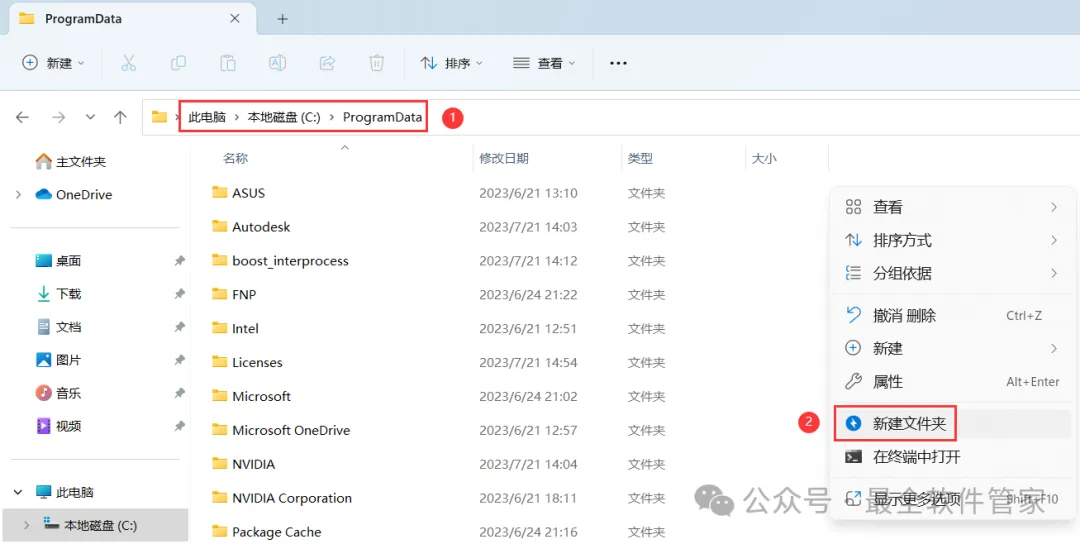Click 本地磁盘 (C:) in address bar
1080x544 pixels.
(284, 118)
